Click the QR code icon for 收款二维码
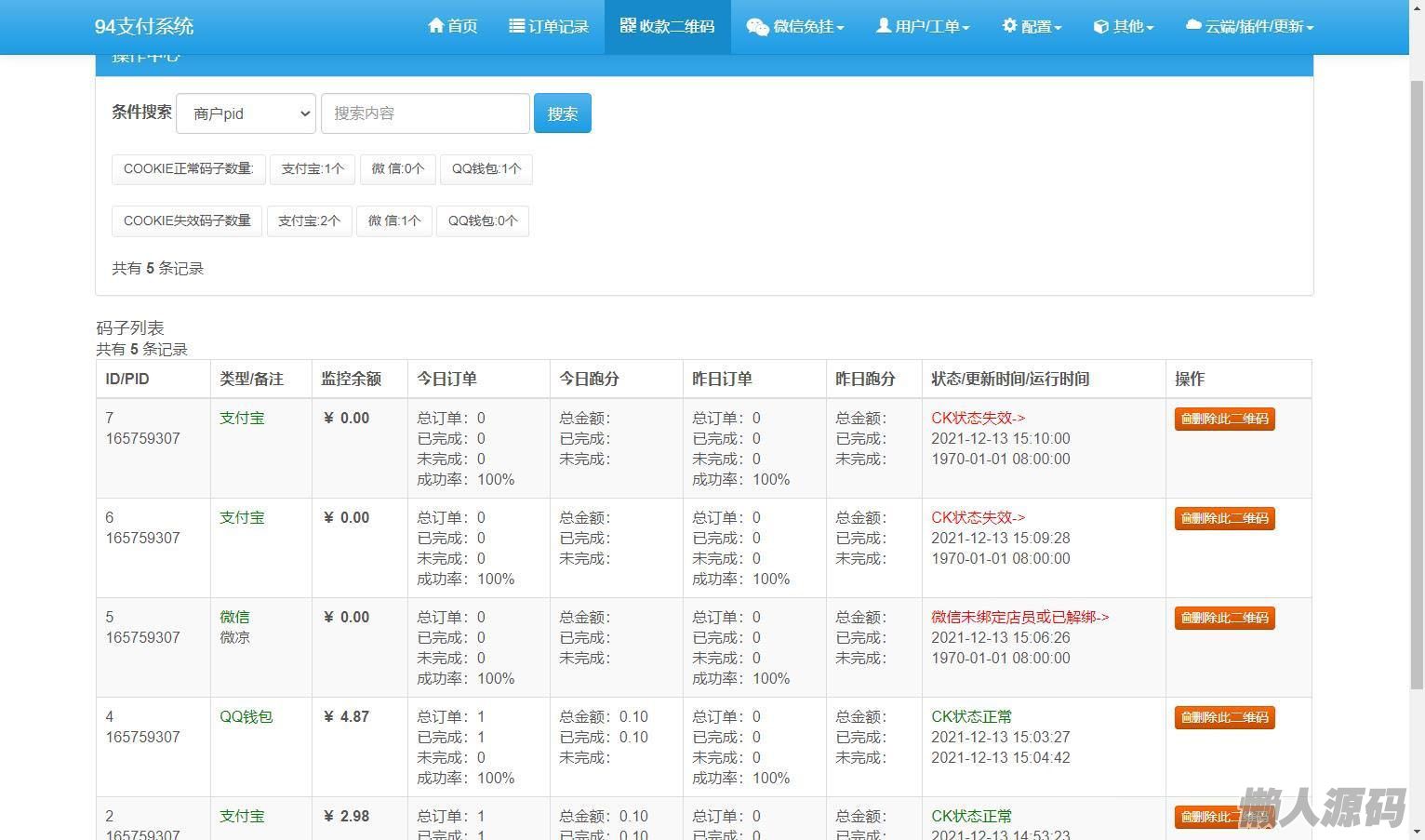 (x=628, y=25)
